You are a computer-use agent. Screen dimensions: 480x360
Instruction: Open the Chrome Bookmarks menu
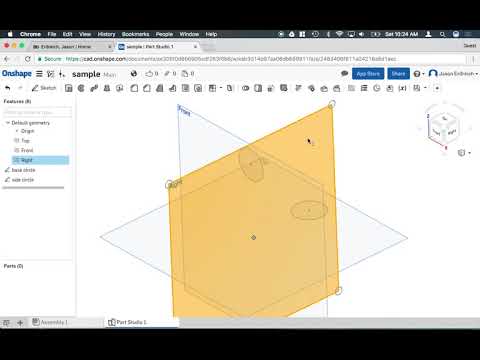[x=135, y=34]
